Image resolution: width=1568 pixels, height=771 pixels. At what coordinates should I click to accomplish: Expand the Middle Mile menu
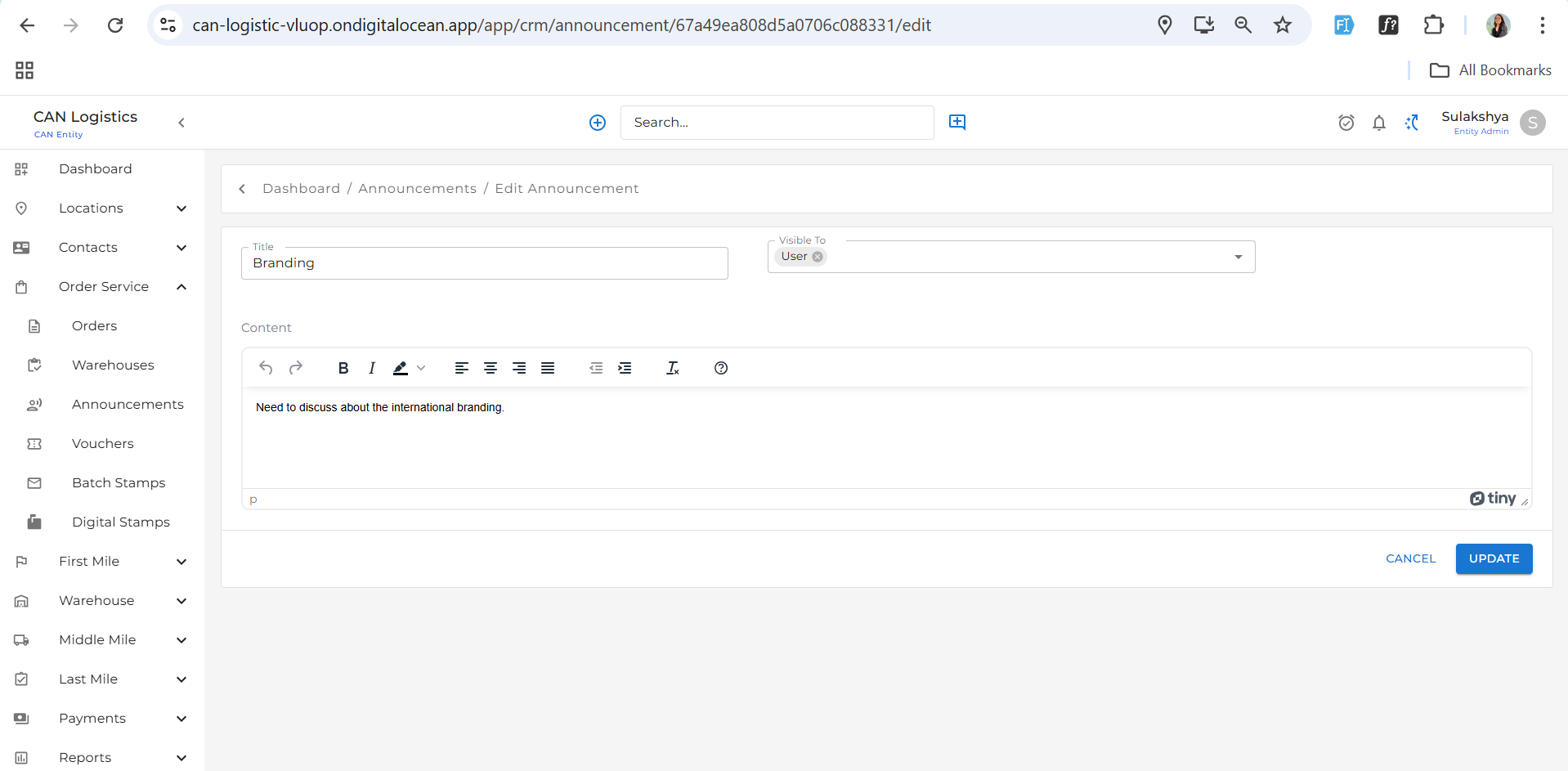point(102,640)
